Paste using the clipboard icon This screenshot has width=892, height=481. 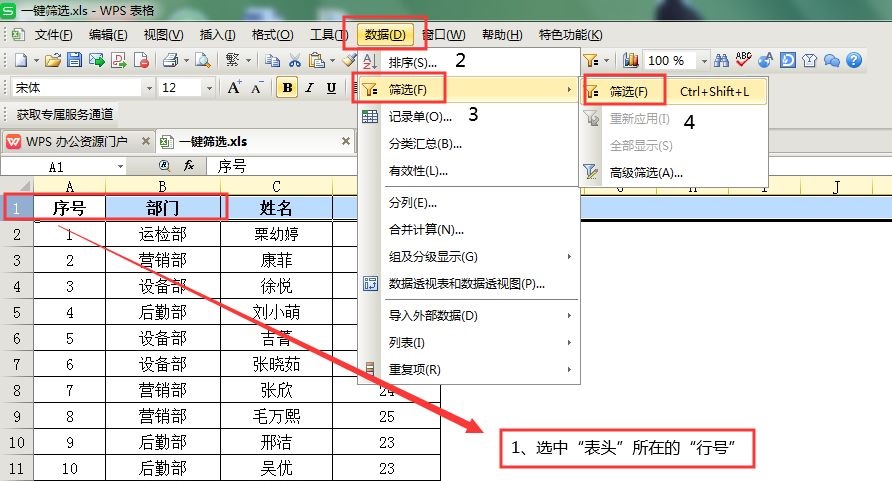click(316, 60)
